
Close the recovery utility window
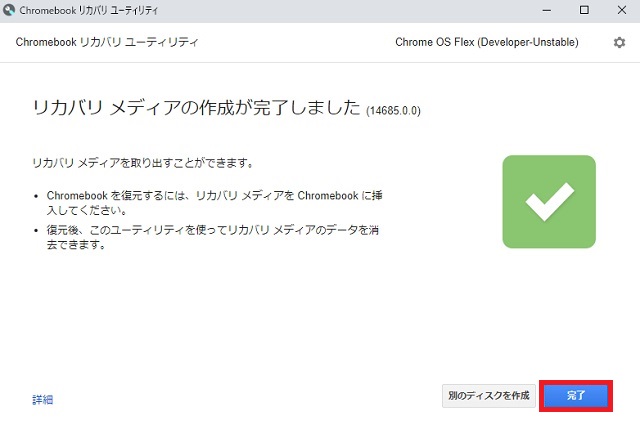[x=622, y=10]
